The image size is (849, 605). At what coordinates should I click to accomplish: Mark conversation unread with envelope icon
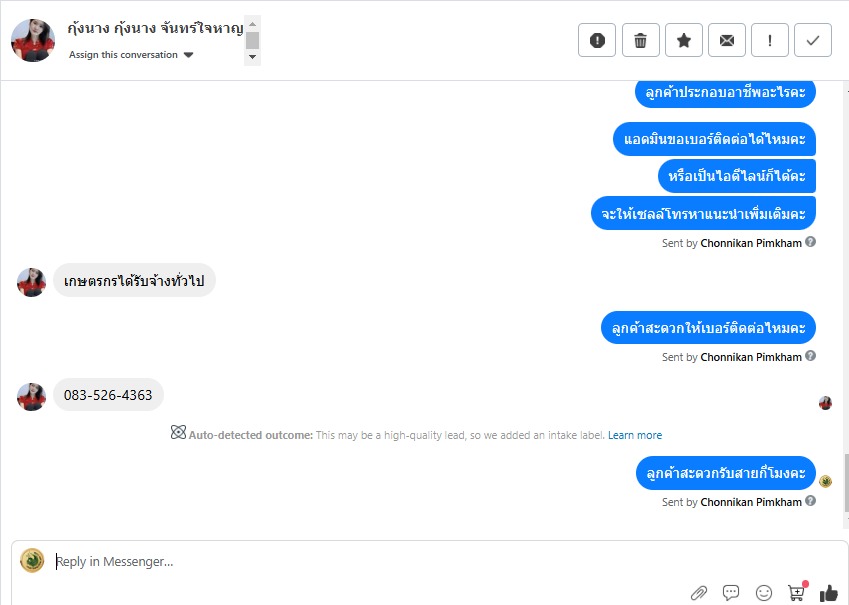[727, 40]
